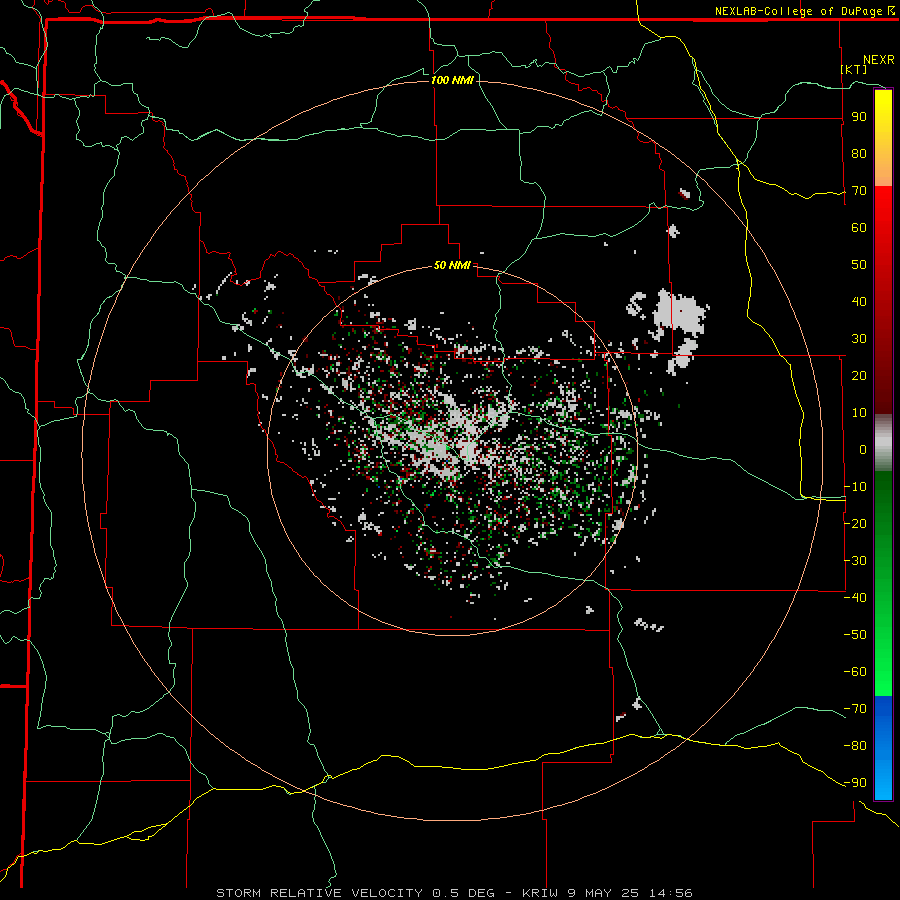Click the 30 value on velocity scale
900x900 pixels.
(x=859, y=339)
